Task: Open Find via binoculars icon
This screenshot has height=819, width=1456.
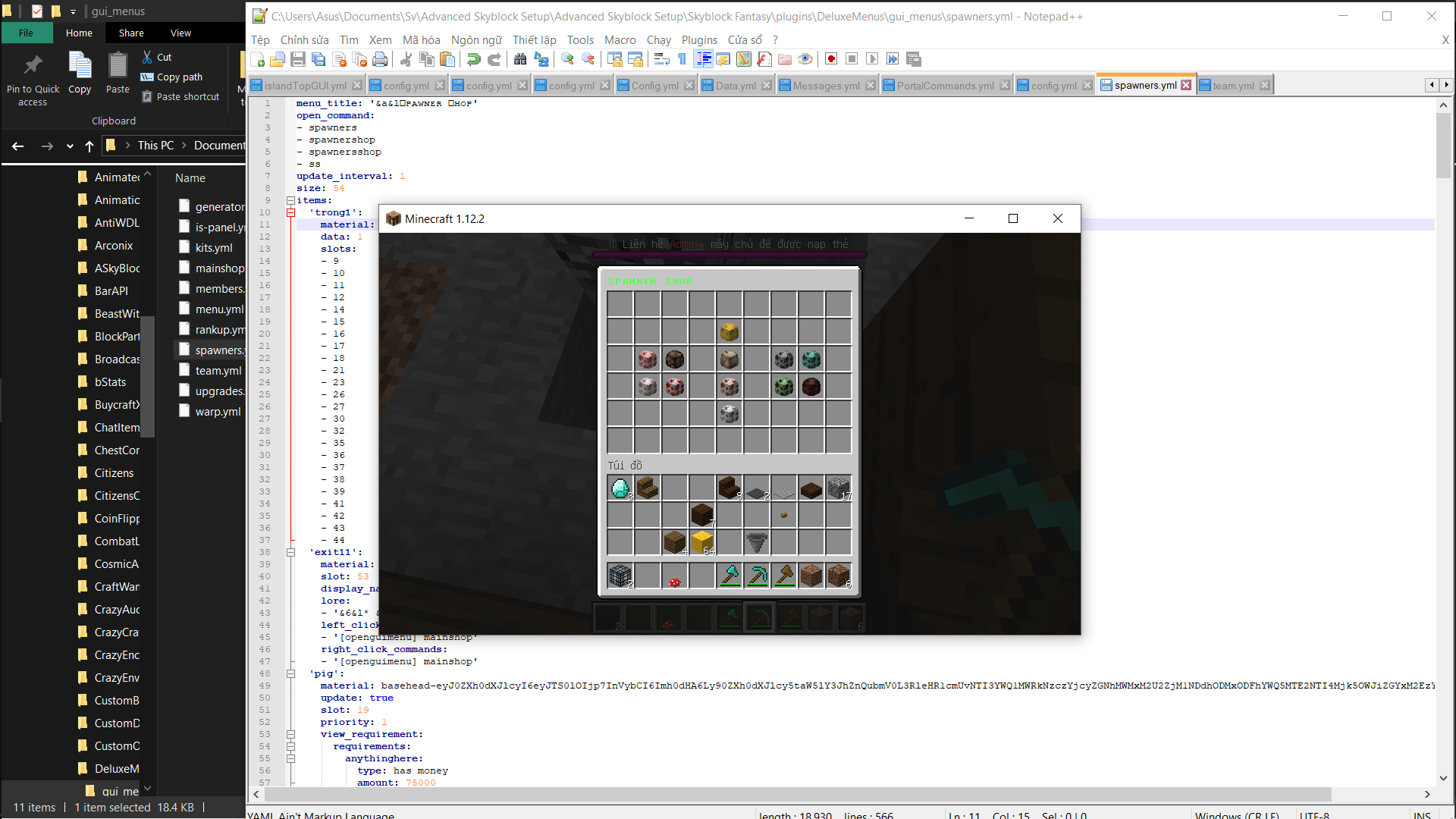Action: click(520, 59)
